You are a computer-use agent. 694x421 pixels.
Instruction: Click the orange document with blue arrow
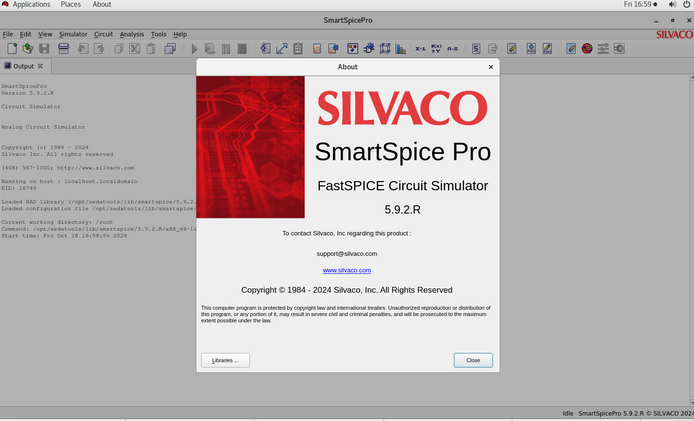click(333, 49)
